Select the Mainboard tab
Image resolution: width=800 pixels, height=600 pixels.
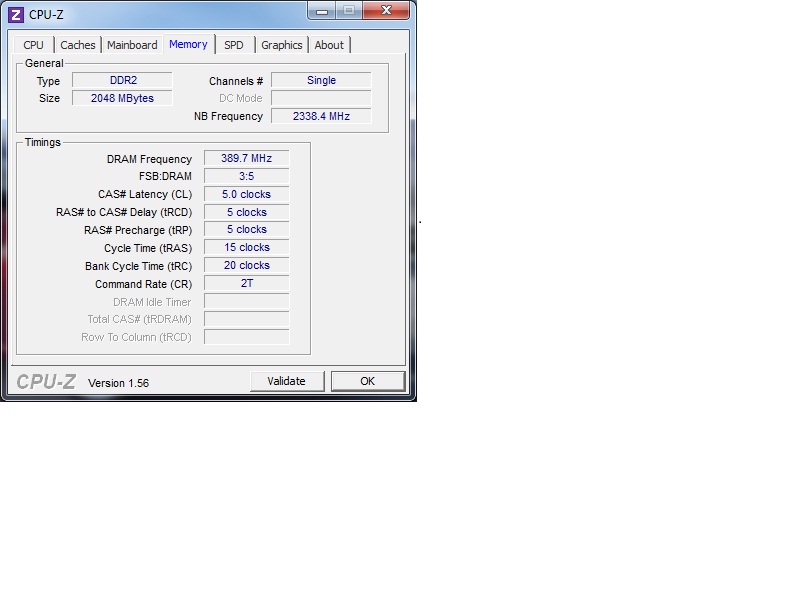click(x=132, y=45)
